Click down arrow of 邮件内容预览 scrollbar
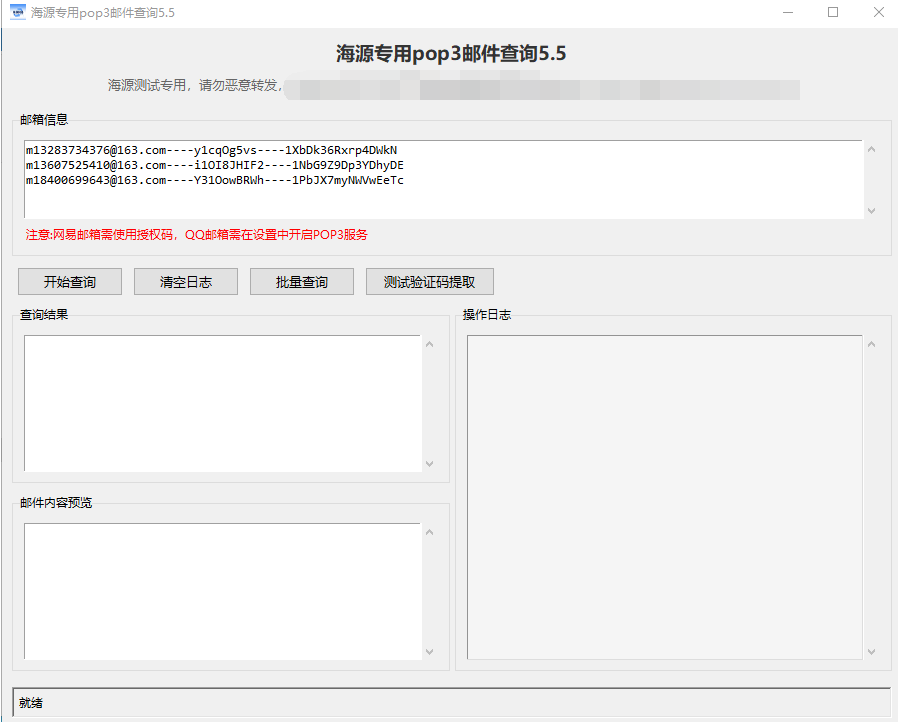898x722 pixels. (x=430, y=651)
